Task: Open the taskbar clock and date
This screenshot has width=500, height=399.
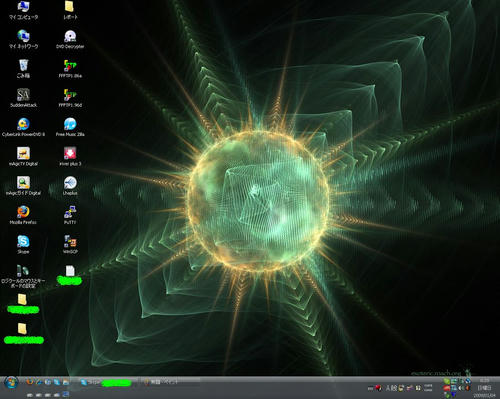Action: [484, 388]
